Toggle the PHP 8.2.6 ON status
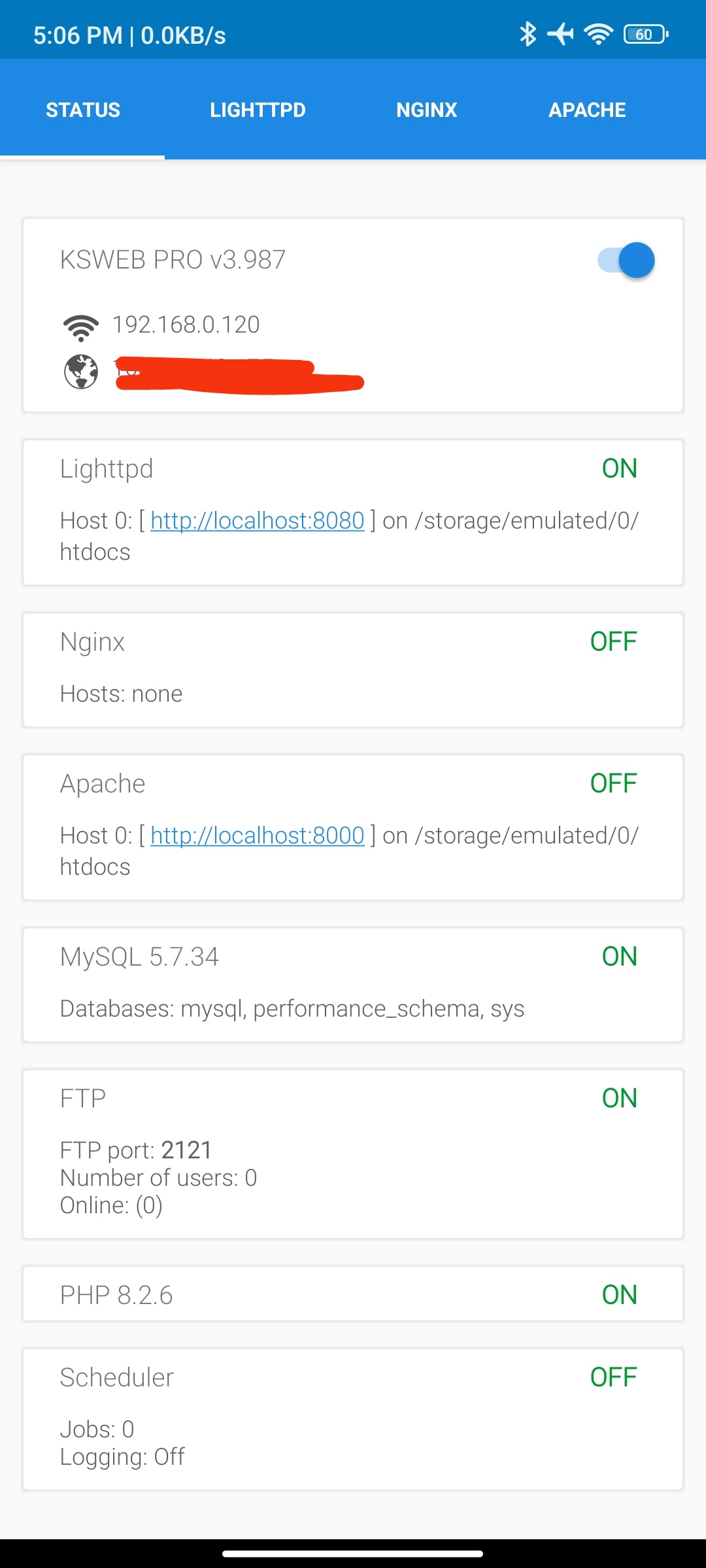This screenshot has height=1568, width=706. (619, 1295)
